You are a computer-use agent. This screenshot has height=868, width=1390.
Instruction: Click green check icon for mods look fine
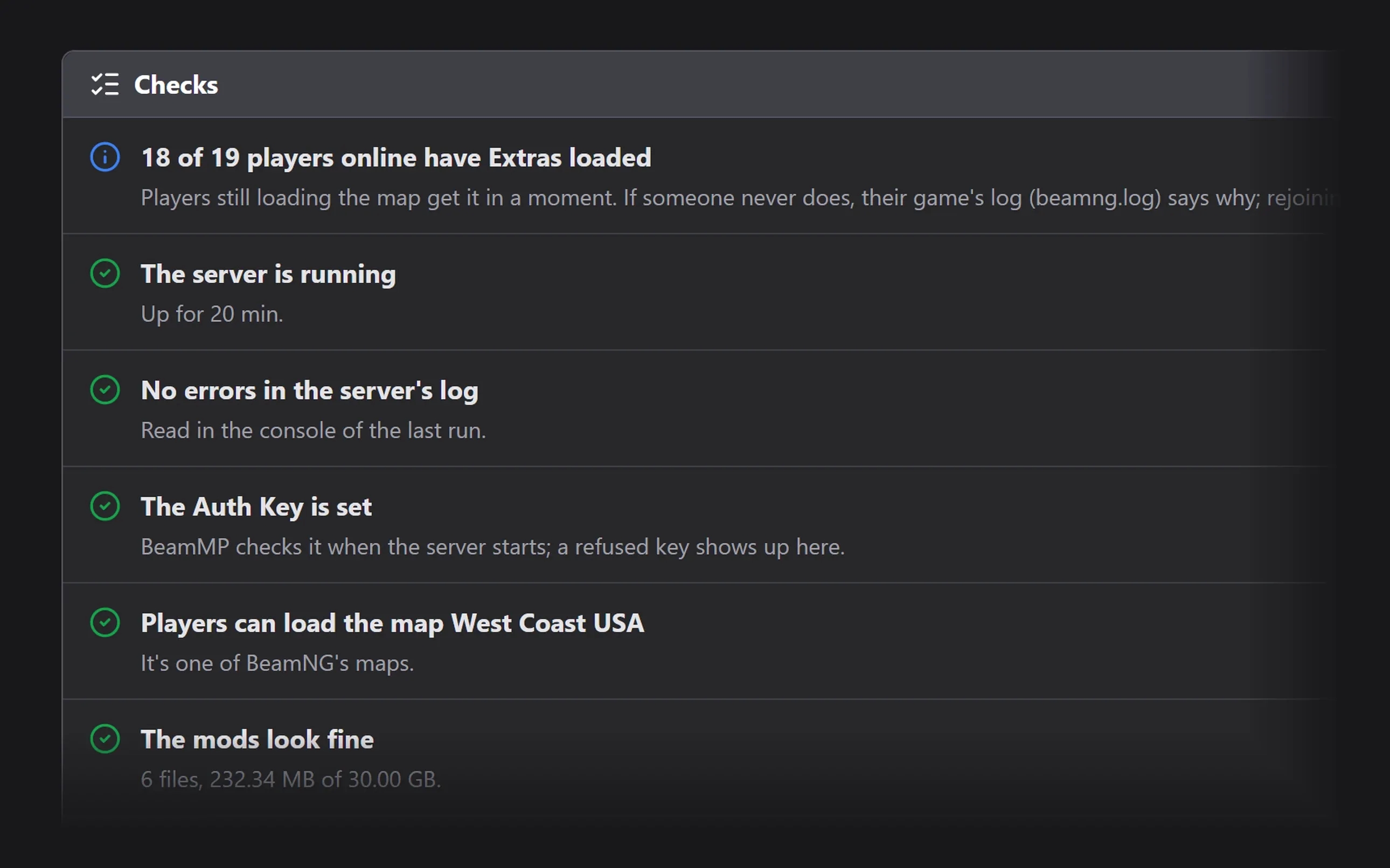click(105, 739)
